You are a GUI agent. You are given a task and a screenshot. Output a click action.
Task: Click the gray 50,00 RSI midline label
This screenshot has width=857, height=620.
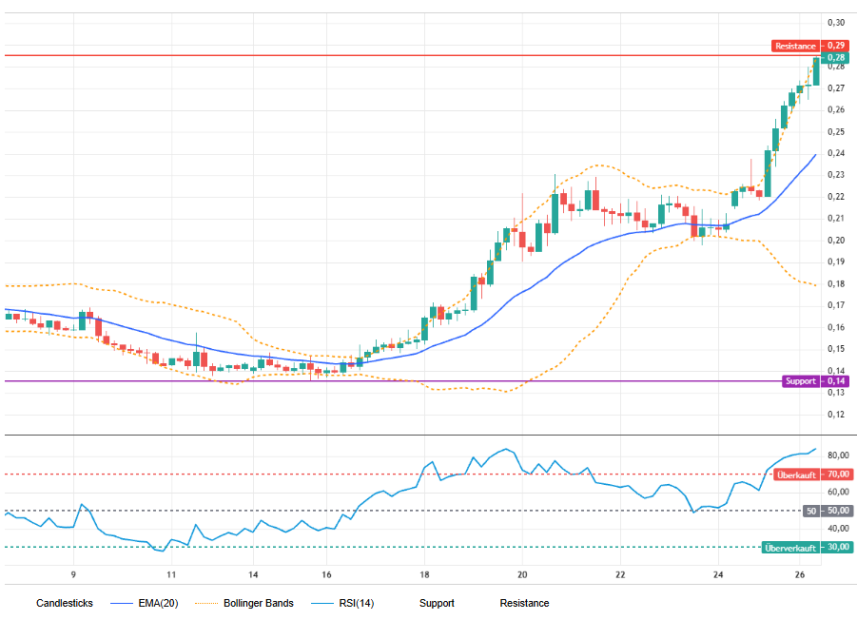pos(827,511)
